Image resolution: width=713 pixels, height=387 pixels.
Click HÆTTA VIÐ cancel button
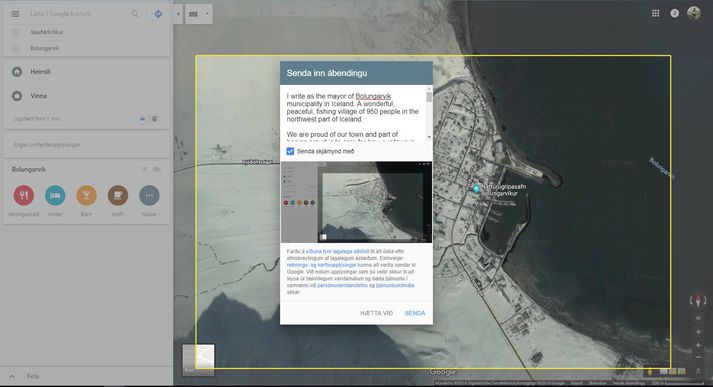point(377,313)
